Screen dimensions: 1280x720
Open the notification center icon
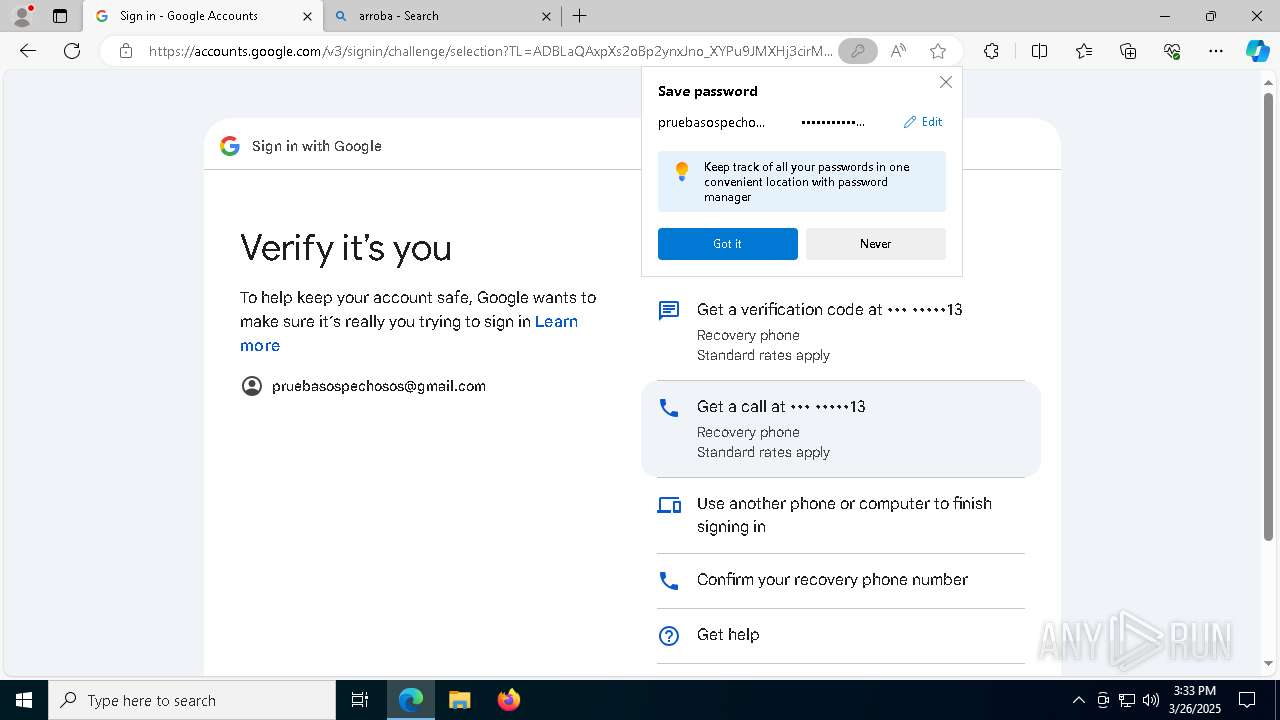(x=1247, y=700)
